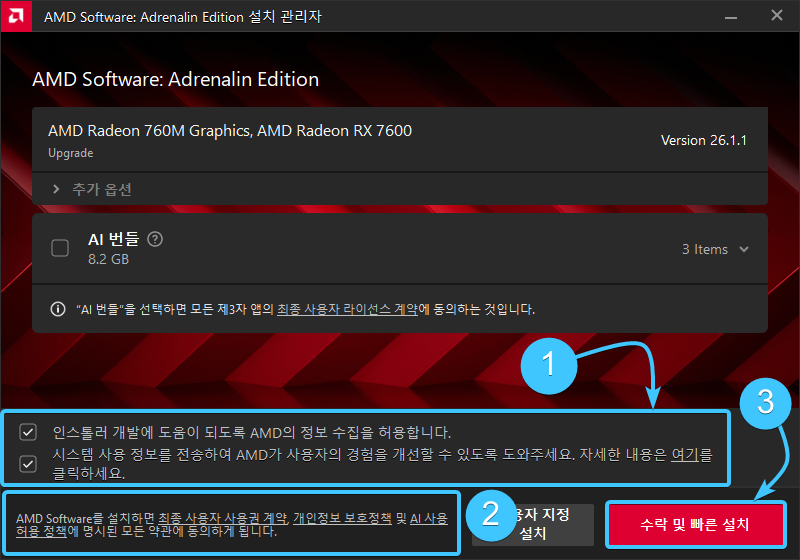Click the blue number 3 annotation circle
This screenshot has width=800, height=560.
click(x=765, y=403)
